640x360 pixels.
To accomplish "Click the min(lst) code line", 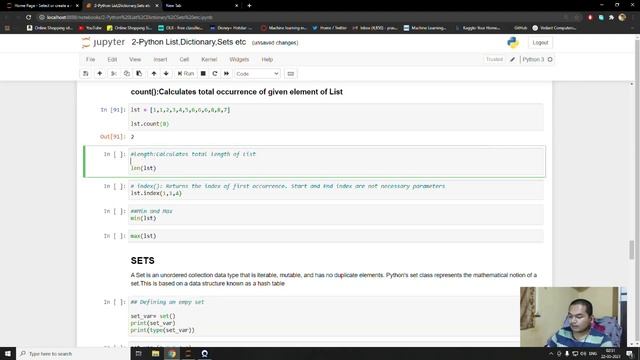I will [x=143, y=218].
